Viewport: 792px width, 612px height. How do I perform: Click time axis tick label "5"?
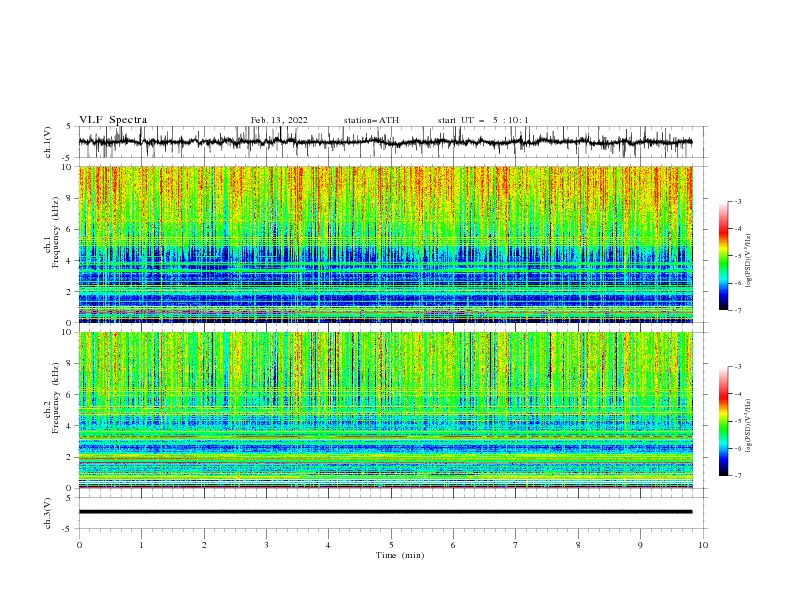391,545
